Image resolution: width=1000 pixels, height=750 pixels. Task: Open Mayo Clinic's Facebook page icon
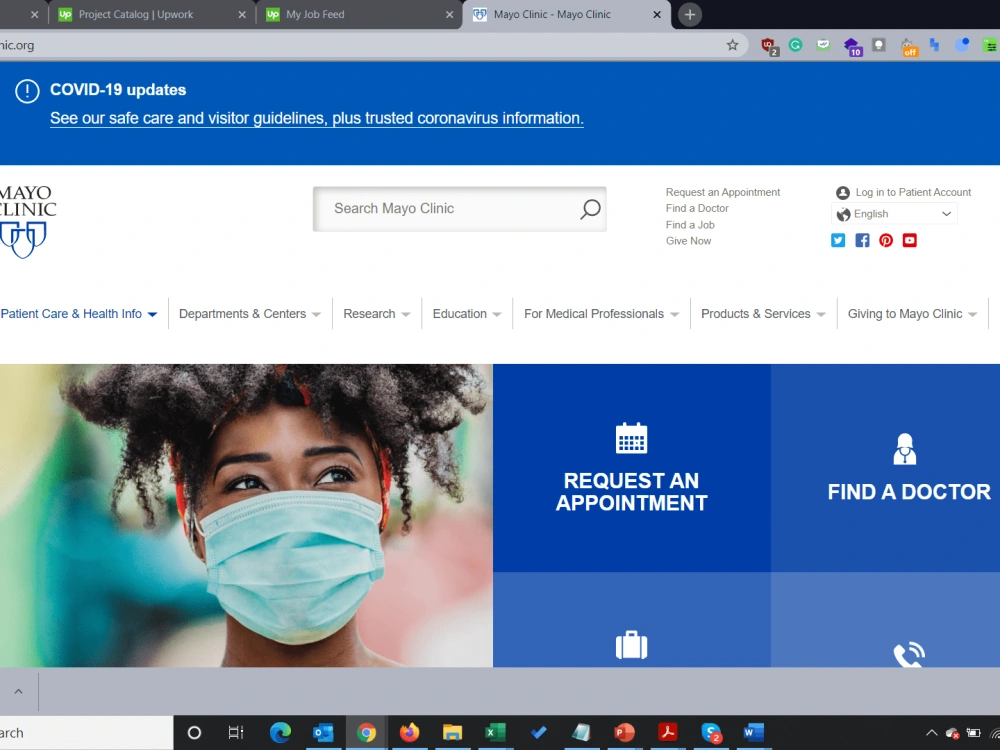[862, 240]
